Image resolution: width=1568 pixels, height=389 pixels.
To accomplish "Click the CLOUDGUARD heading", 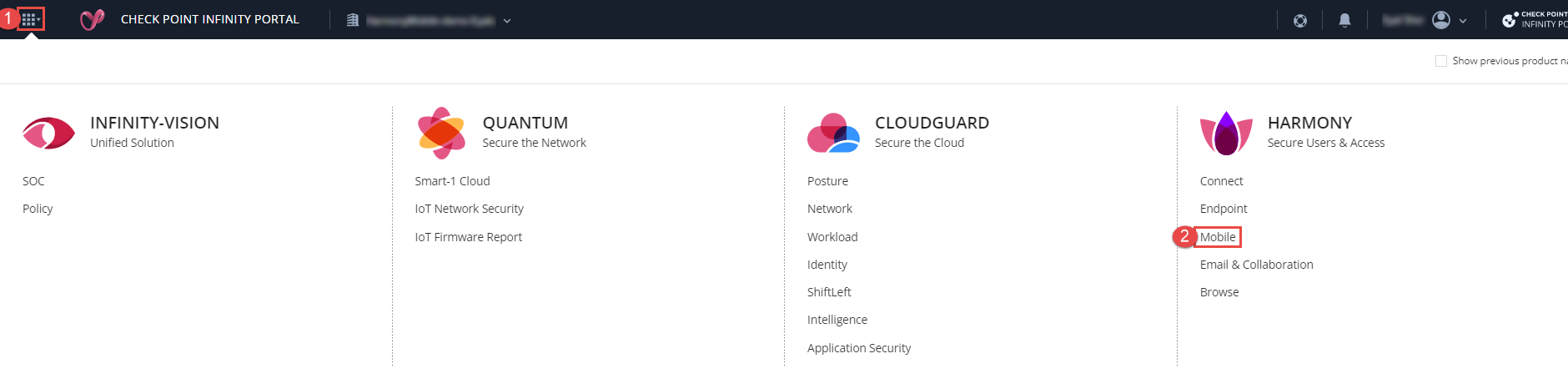I will [932, 123].
